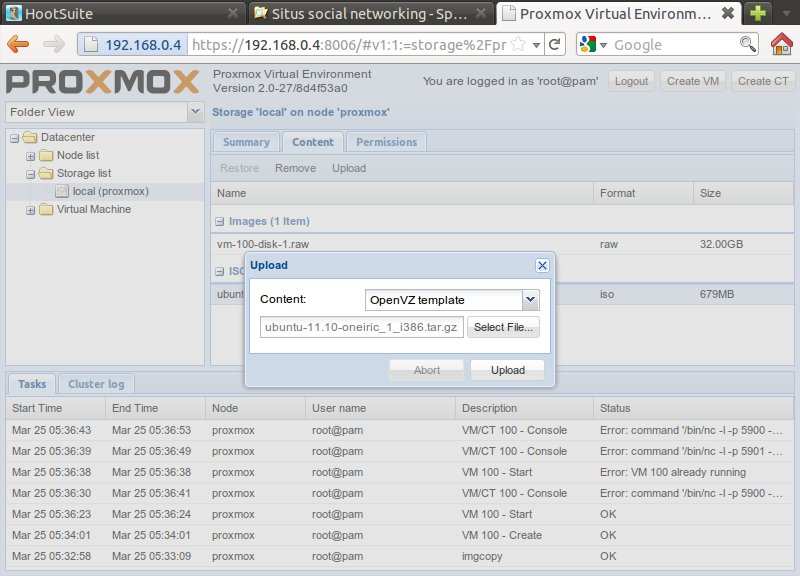The width and height of the screenshot is (800, 576).
Task: Switch to the Cluster log tab
Action: click(95, 384)
